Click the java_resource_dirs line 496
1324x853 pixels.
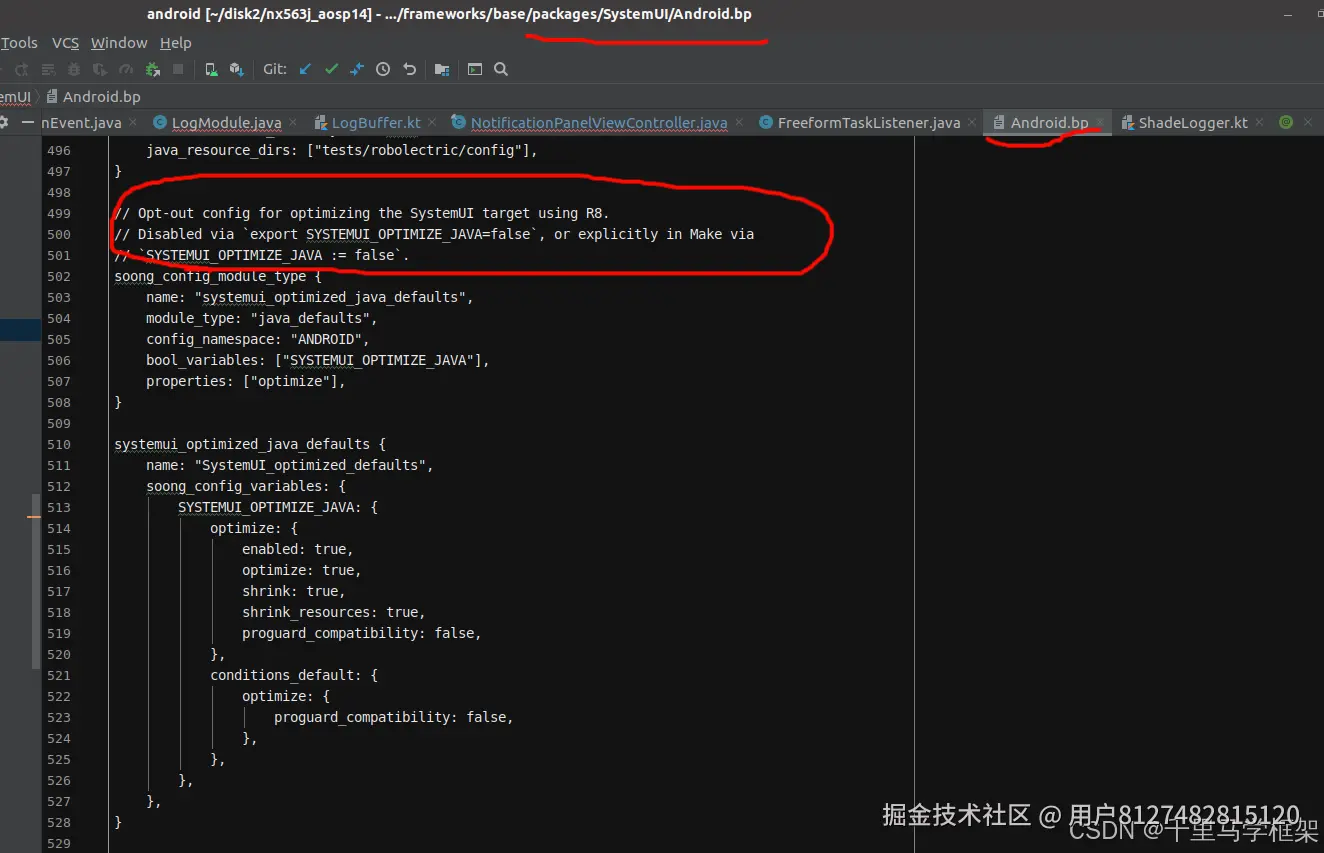click(341, 150)
